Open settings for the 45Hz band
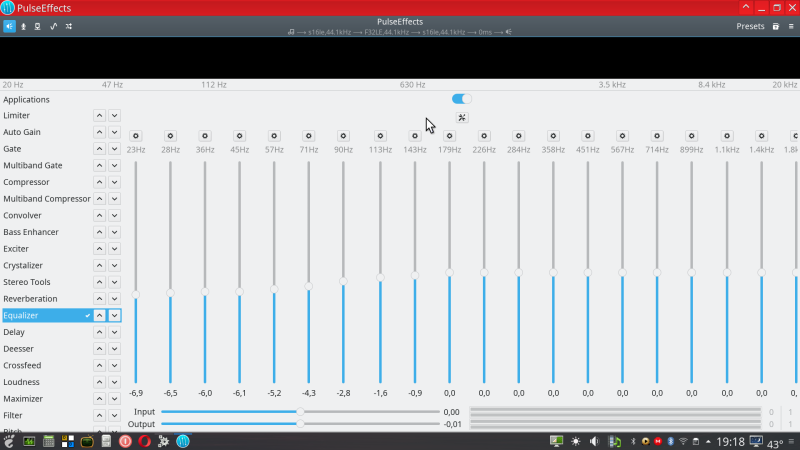 coord(239,136)
